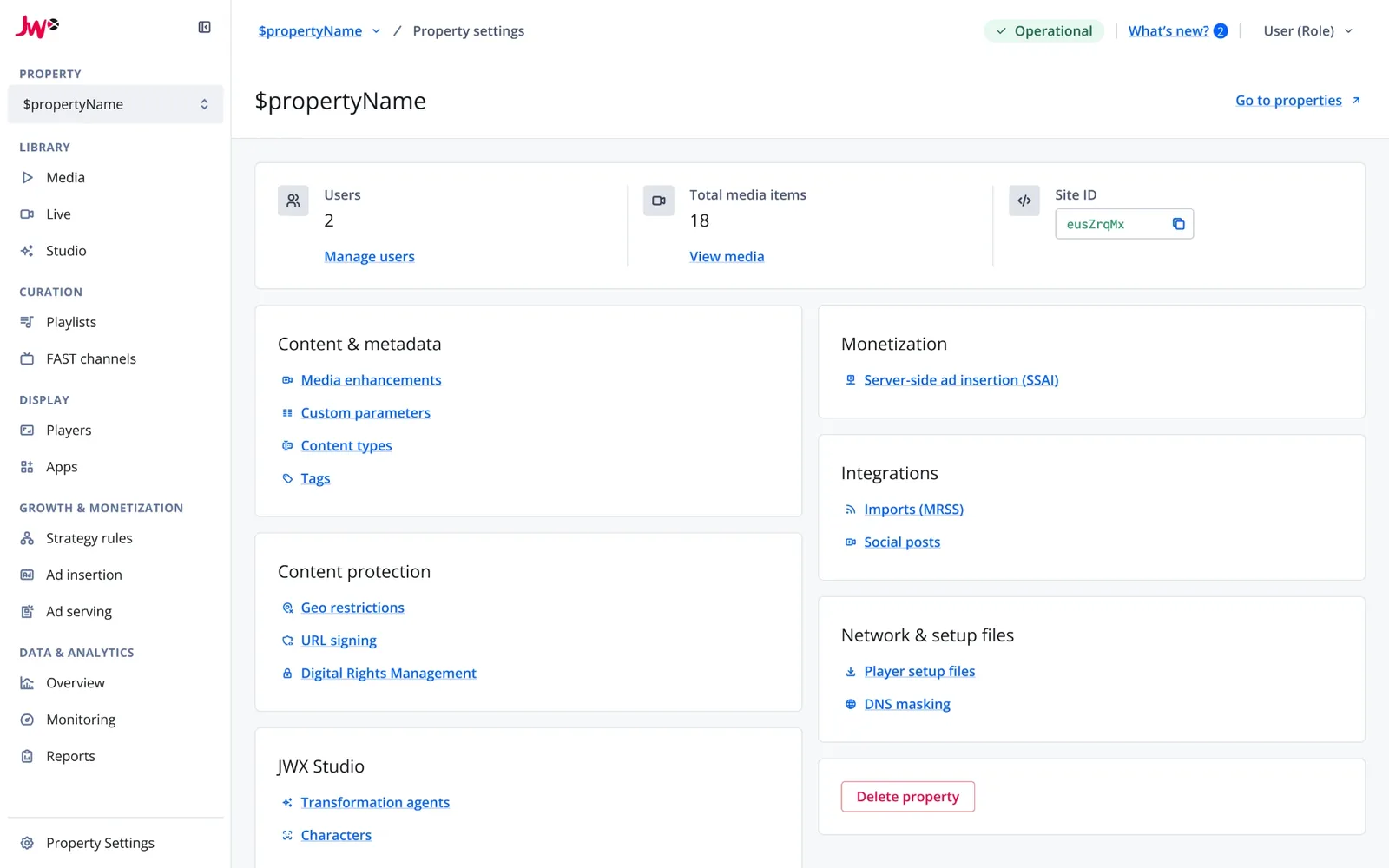
Task: Click the Studio sparkle icon in sidebar
Action: pyautogui.click(x=28, y=251)
